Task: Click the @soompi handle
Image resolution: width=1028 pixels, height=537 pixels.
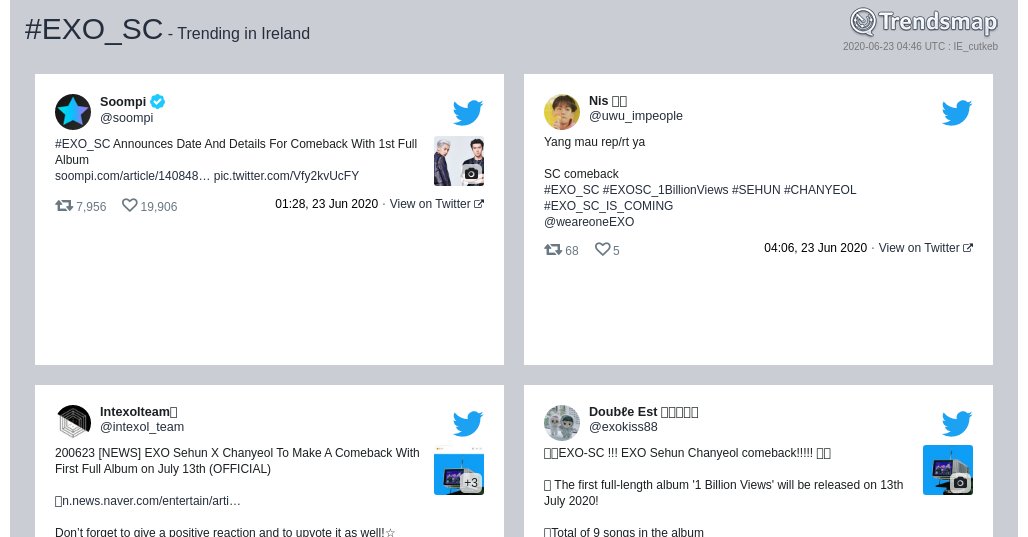Action: pyautogui.click(x=127, y=117)
